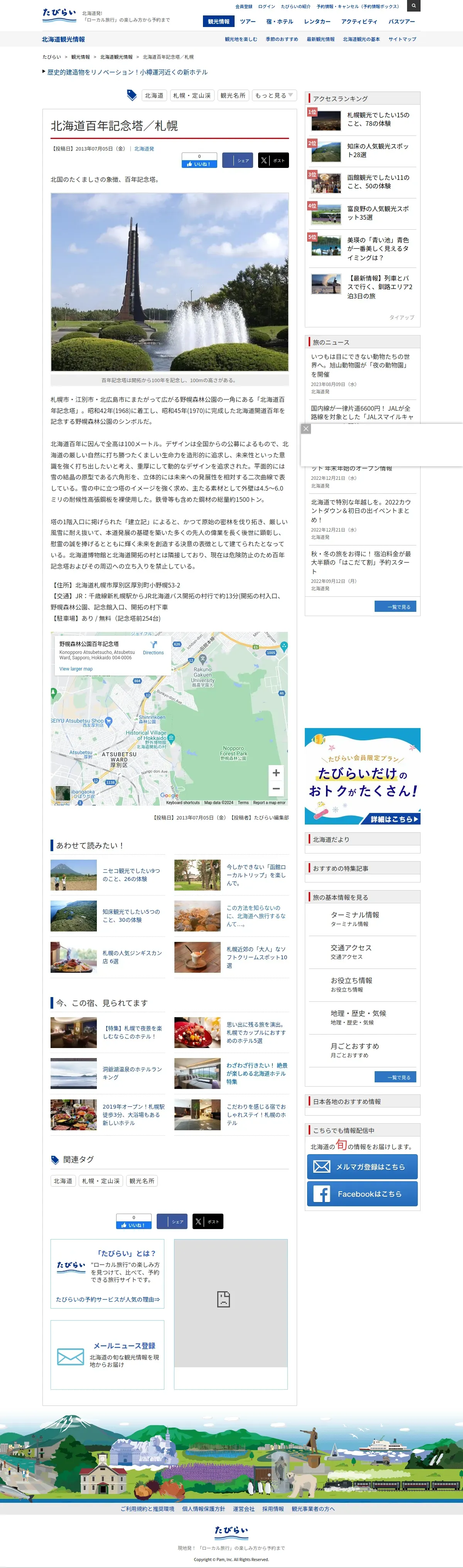
Task: Click the bottom Facebook シェア button
Action: coord(172,1221)
